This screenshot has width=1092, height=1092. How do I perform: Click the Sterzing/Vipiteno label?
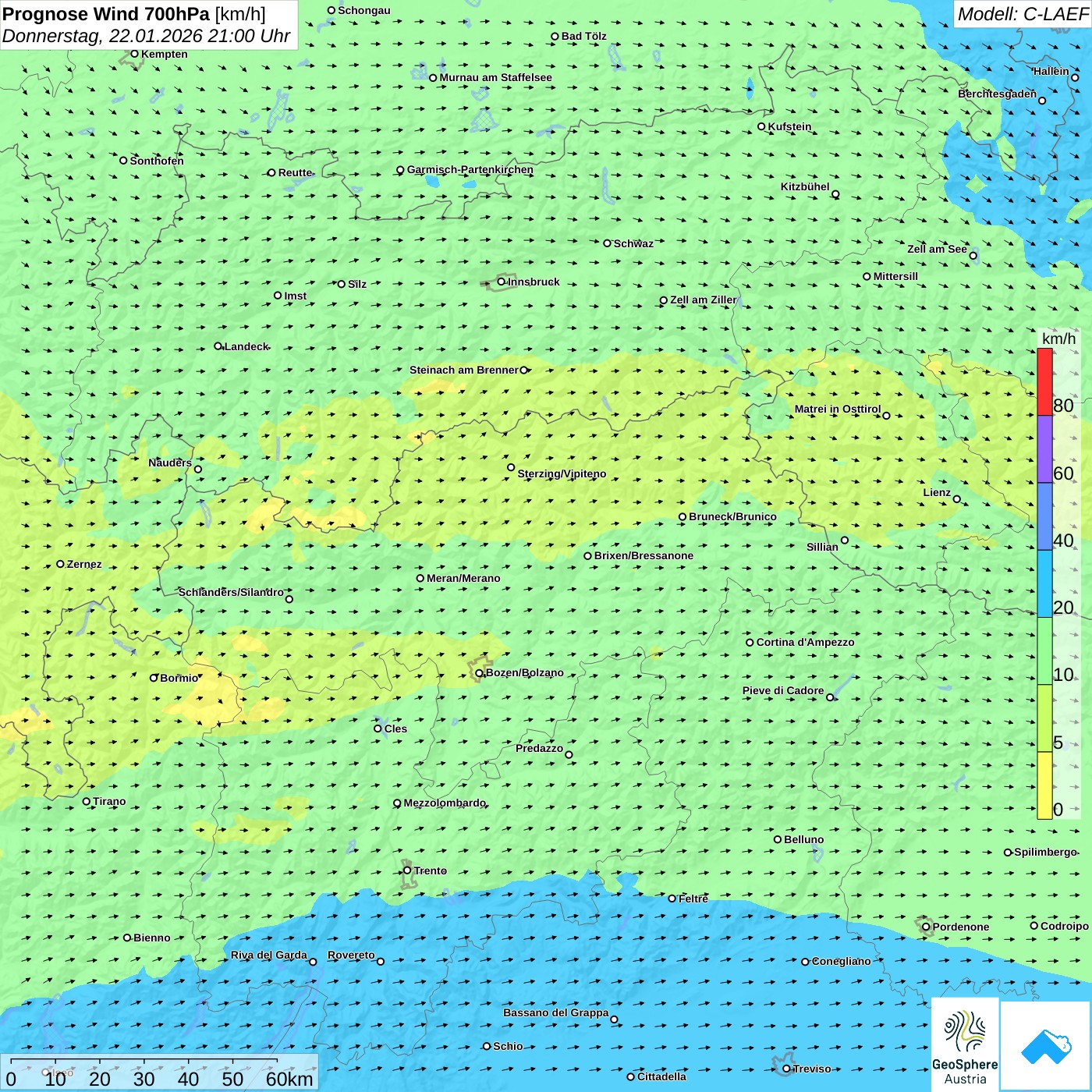[562, 473]
